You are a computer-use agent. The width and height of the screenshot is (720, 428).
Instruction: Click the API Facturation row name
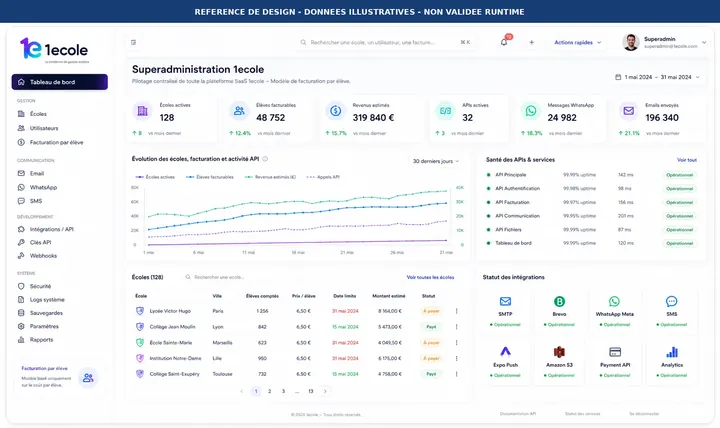512,202
